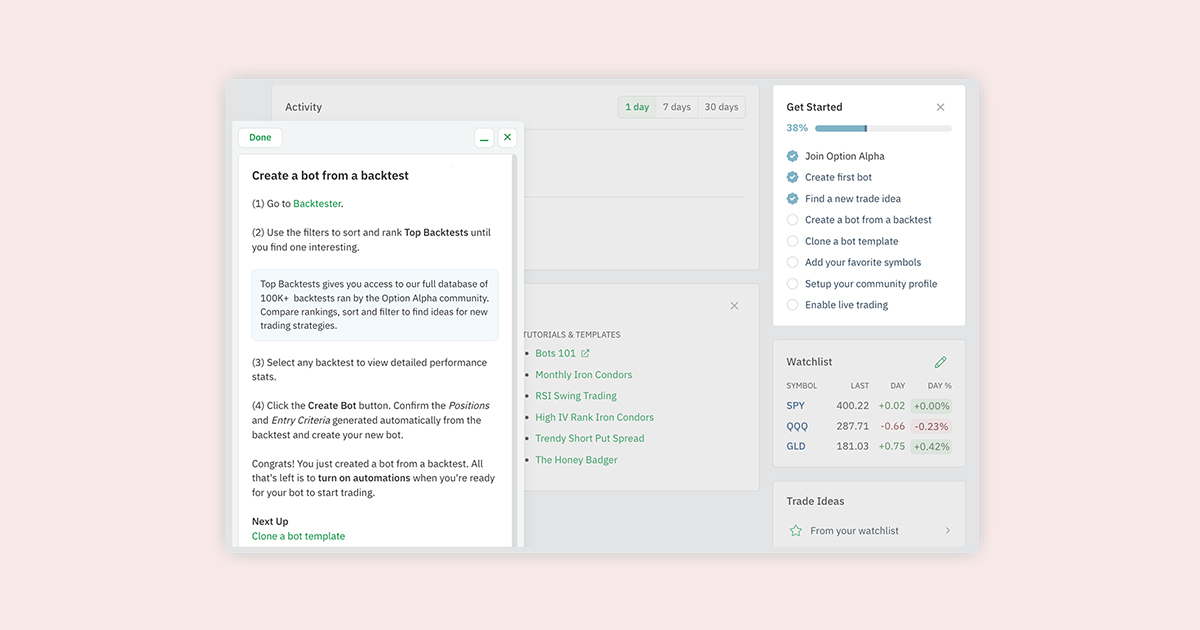
Task: Expand Trade Ideas via the chevron arrow
Action: (x=947, y=530)
